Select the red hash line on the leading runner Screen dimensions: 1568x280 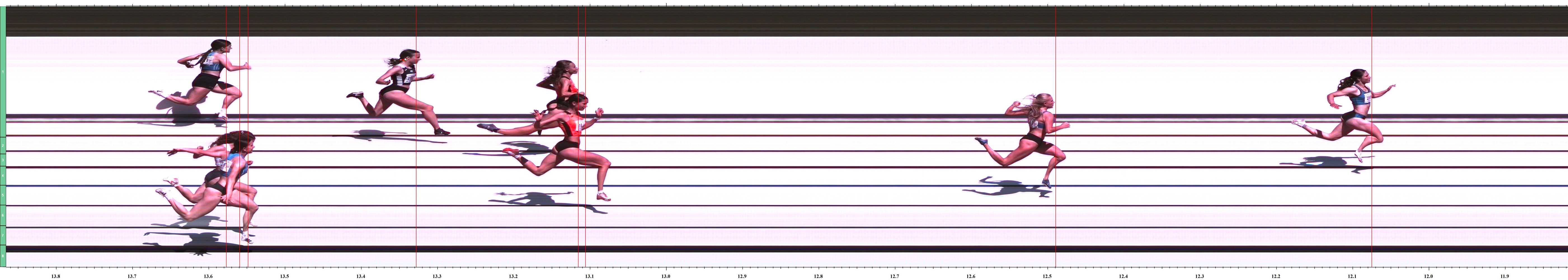coord(1371,137)
